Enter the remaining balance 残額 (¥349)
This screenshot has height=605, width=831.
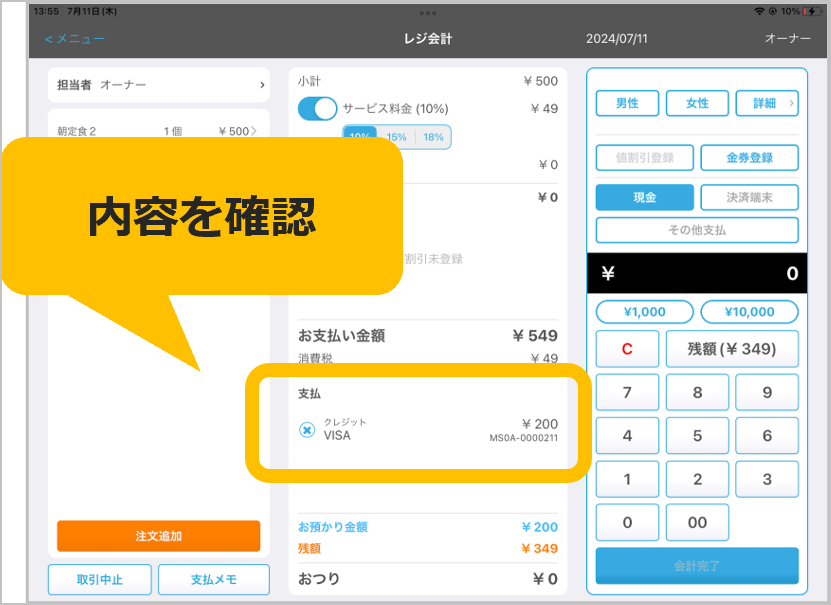pyautogui.click(x=732, y=349)
